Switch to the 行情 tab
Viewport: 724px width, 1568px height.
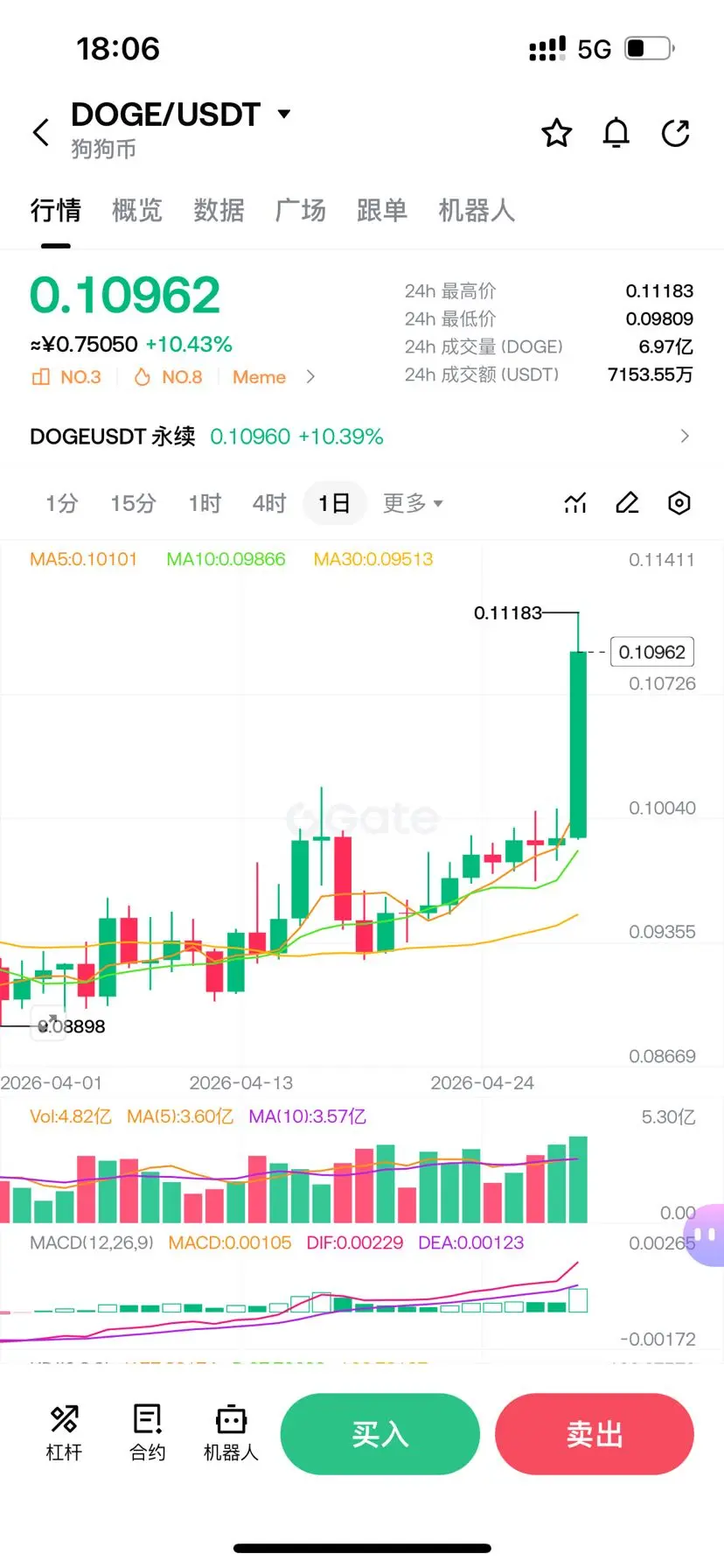click(55, 210)
